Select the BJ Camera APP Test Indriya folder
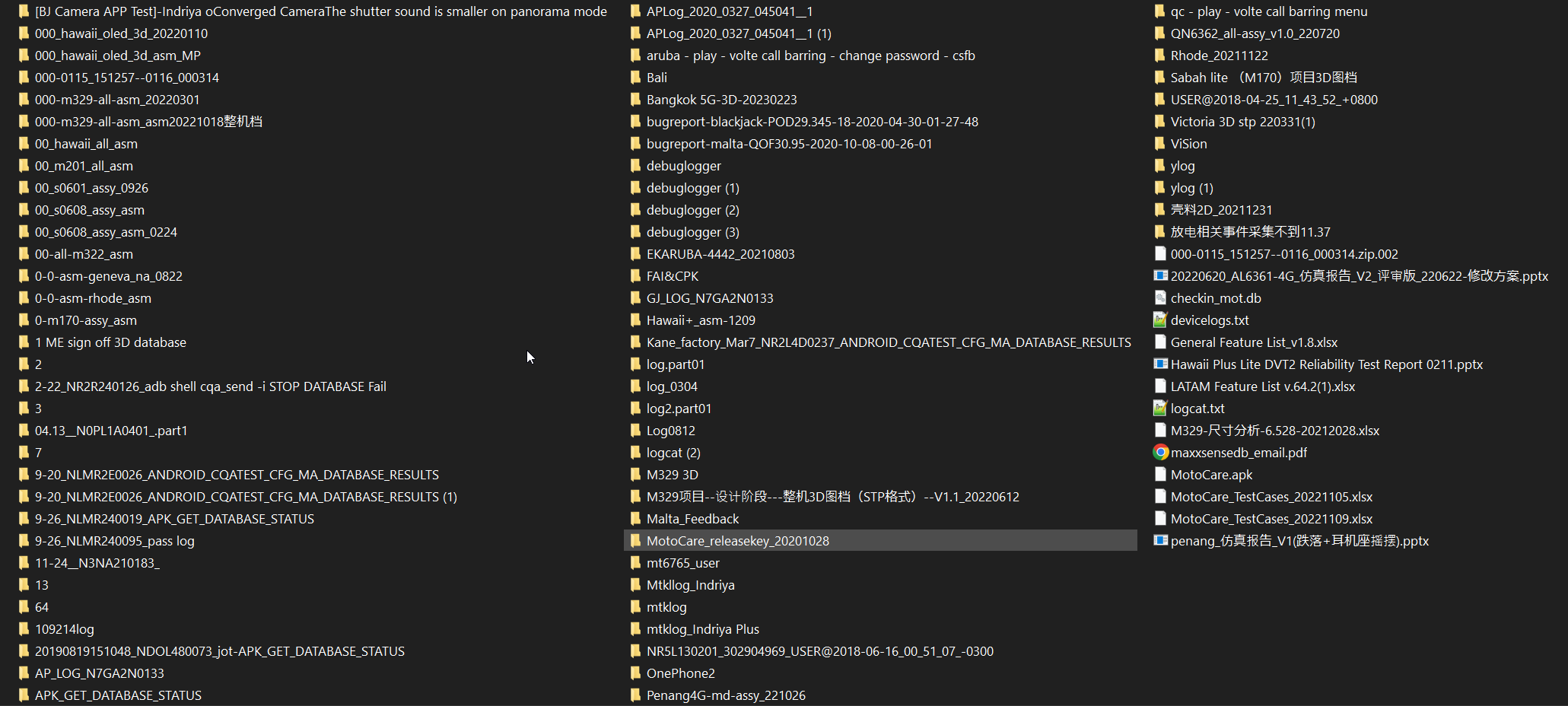Screen dimensions: 1568x706 pyautogui.click(x=321, y=11)
